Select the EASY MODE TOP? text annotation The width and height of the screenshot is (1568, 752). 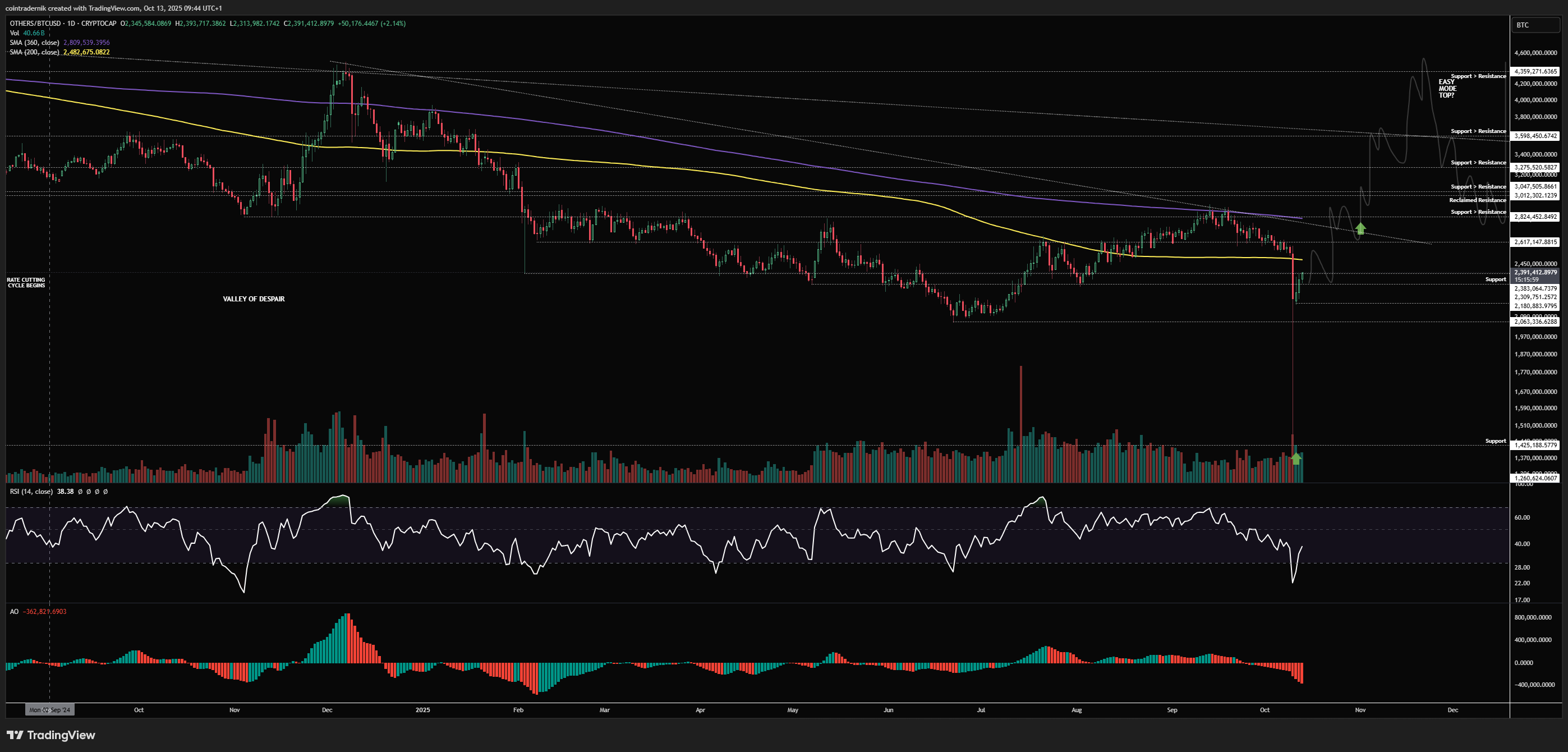(x=1447, y=88)
